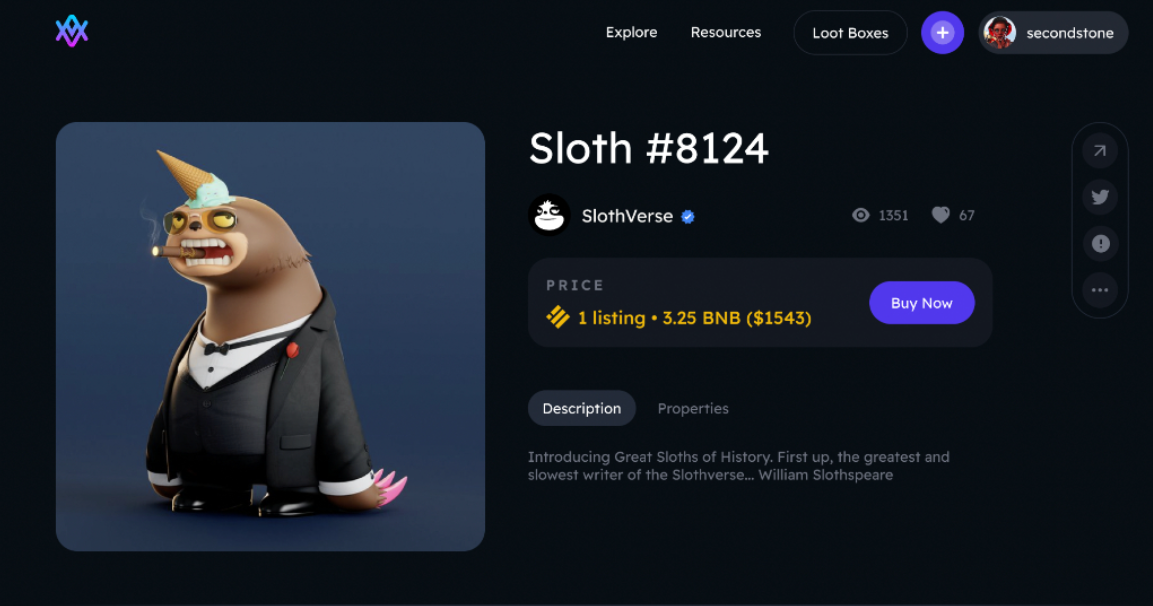The image size is (1153, 606).
Task: Click the blue verified badge
Action: pos(688,216)
